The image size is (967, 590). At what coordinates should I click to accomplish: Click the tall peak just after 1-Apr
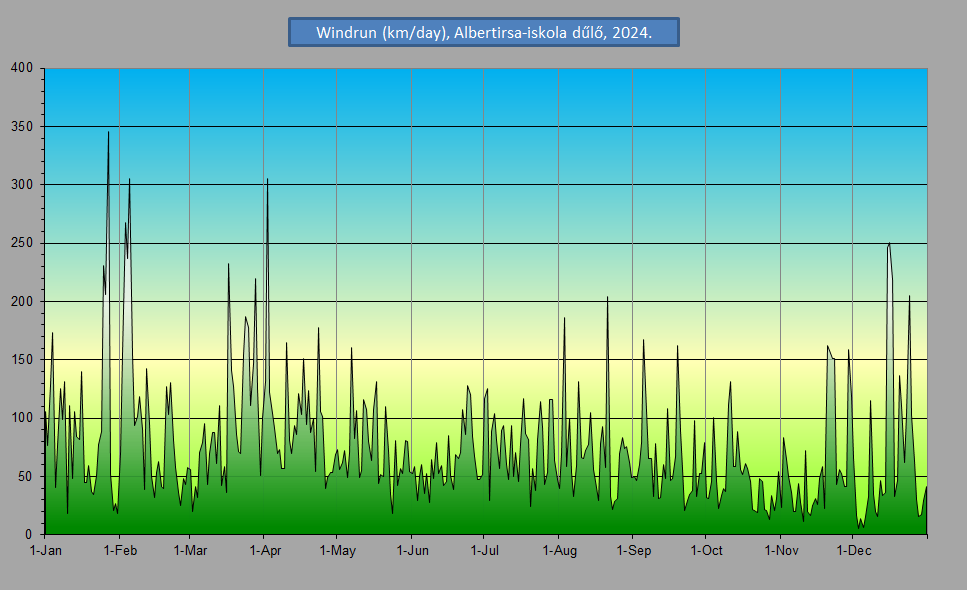pos(267,180)
